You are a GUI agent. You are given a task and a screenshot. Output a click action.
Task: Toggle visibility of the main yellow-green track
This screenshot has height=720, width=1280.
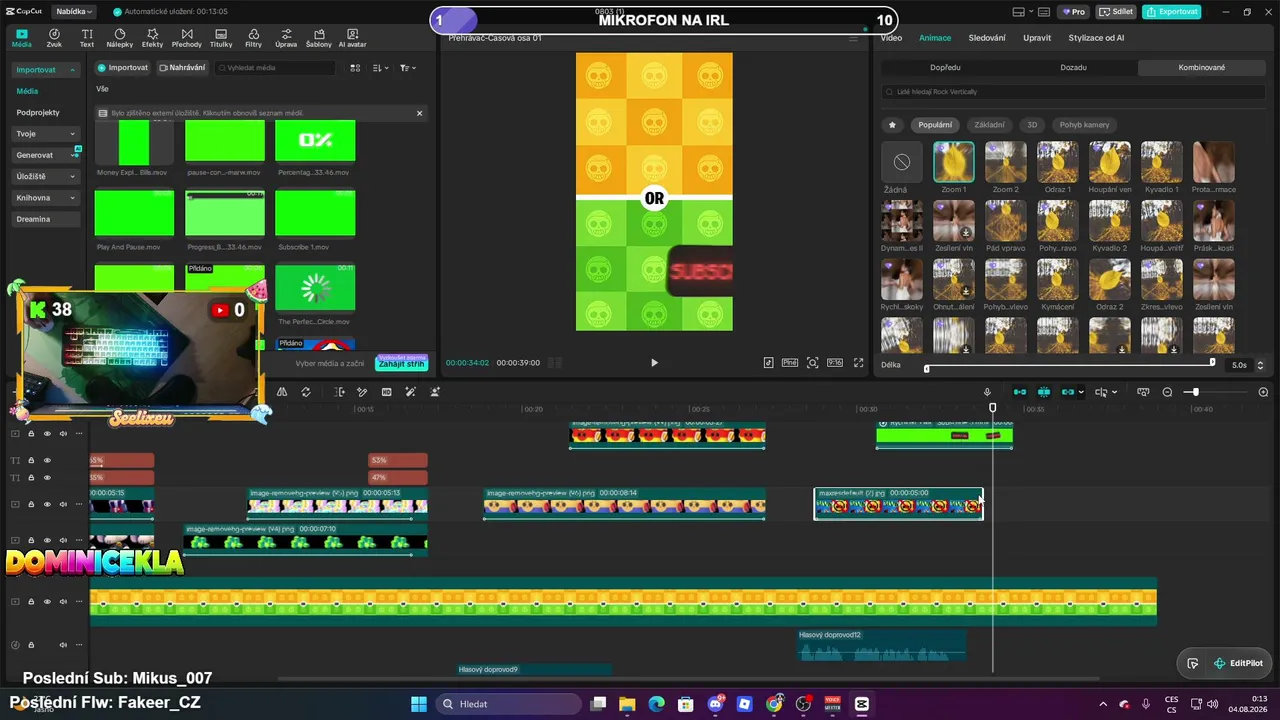click(x=47, y=602)
